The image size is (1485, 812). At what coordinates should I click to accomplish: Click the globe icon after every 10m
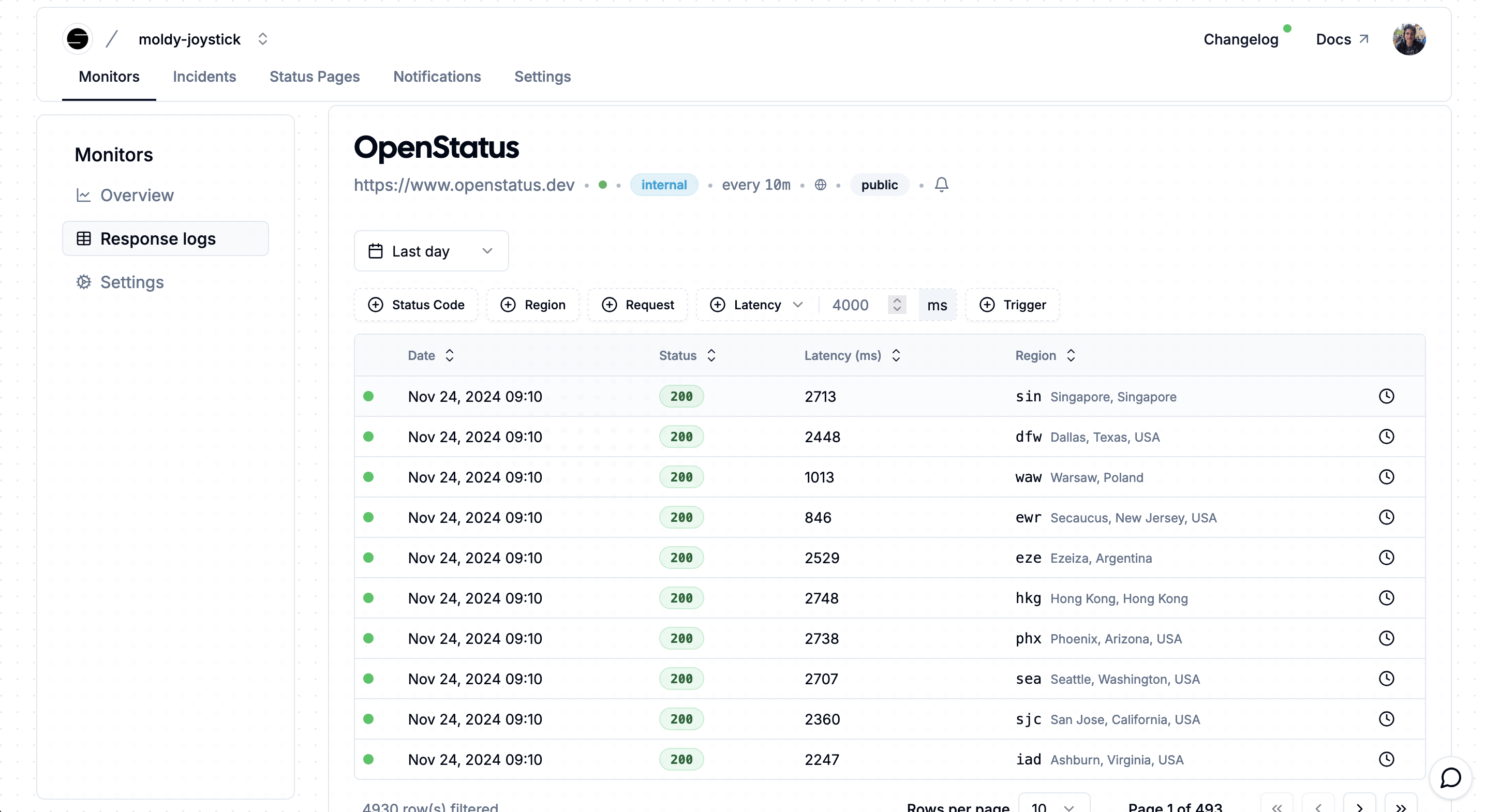[820, 185]
